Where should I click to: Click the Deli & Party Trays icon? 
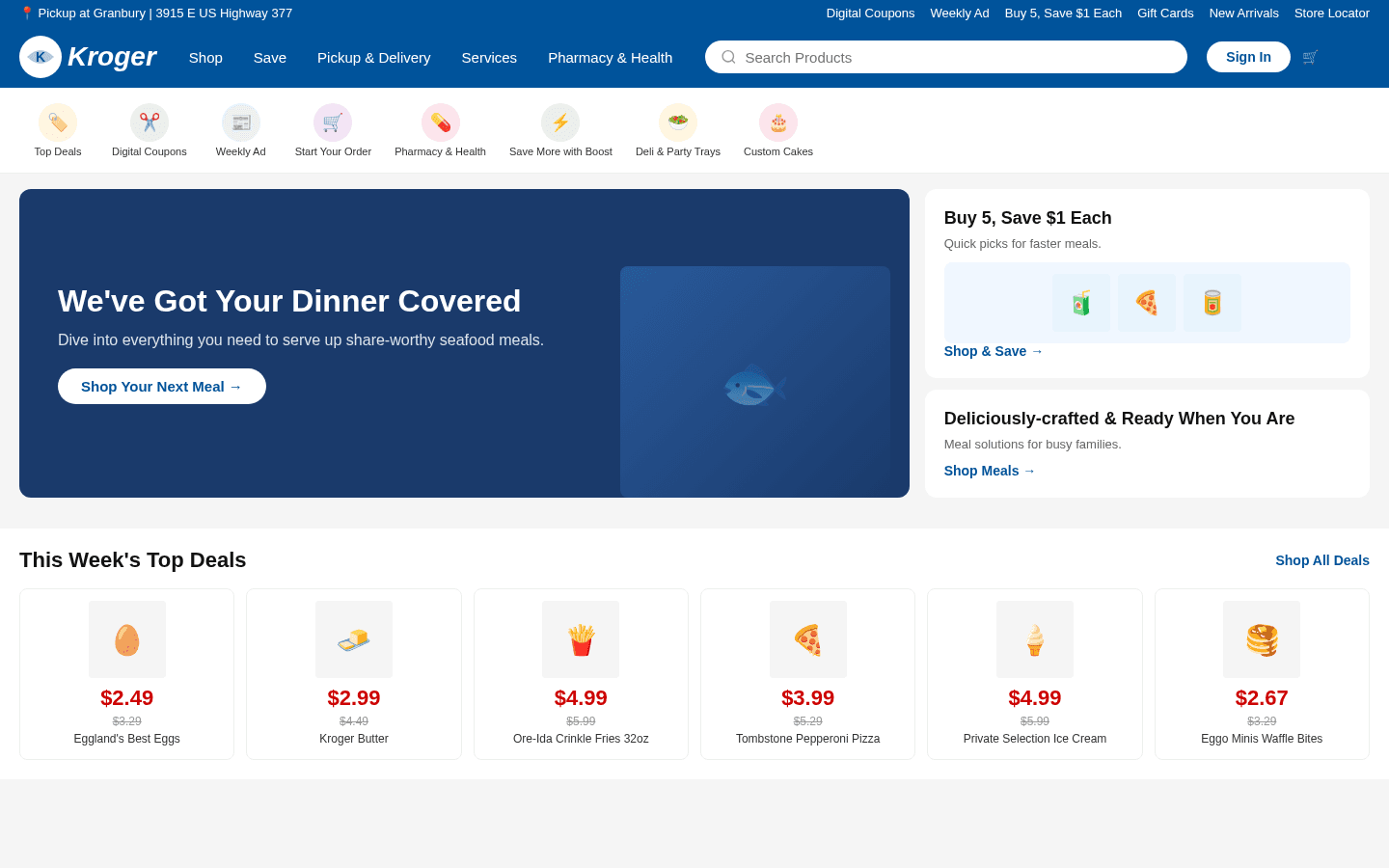[677, 122]
